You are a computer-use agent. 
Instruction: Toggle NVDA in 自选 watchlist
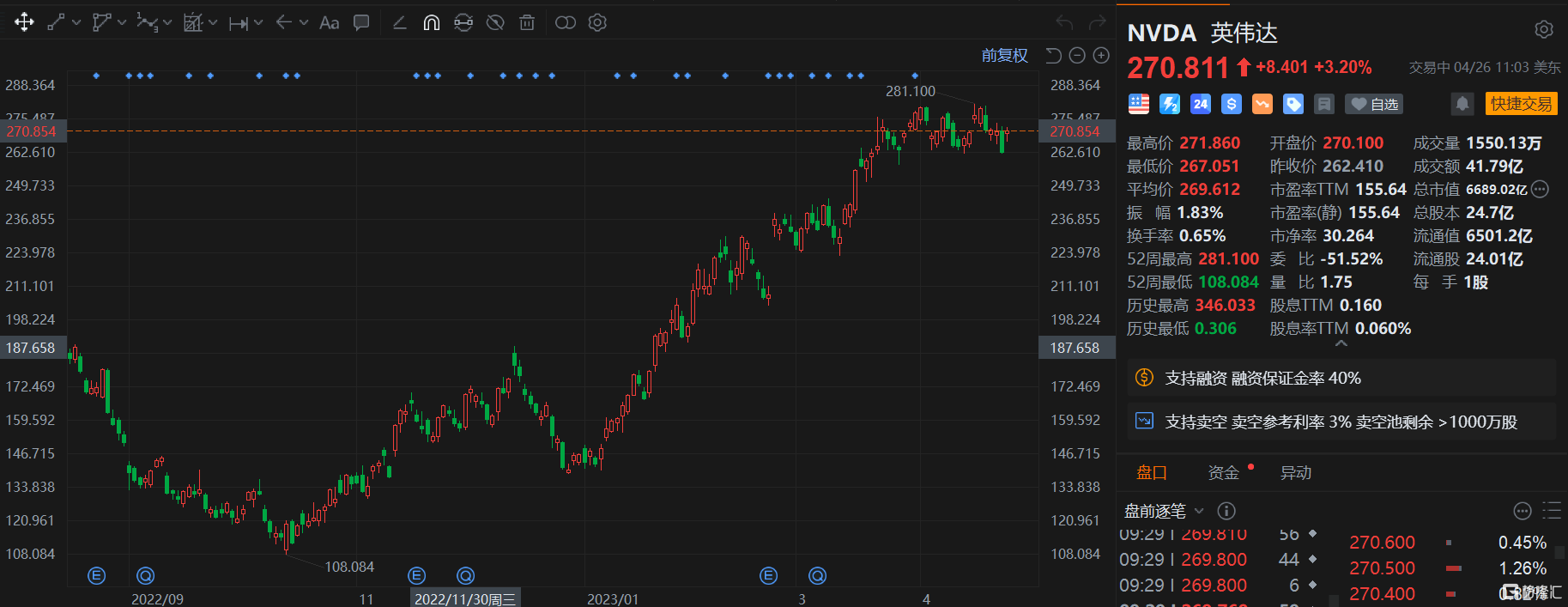tap(1374, 104)
